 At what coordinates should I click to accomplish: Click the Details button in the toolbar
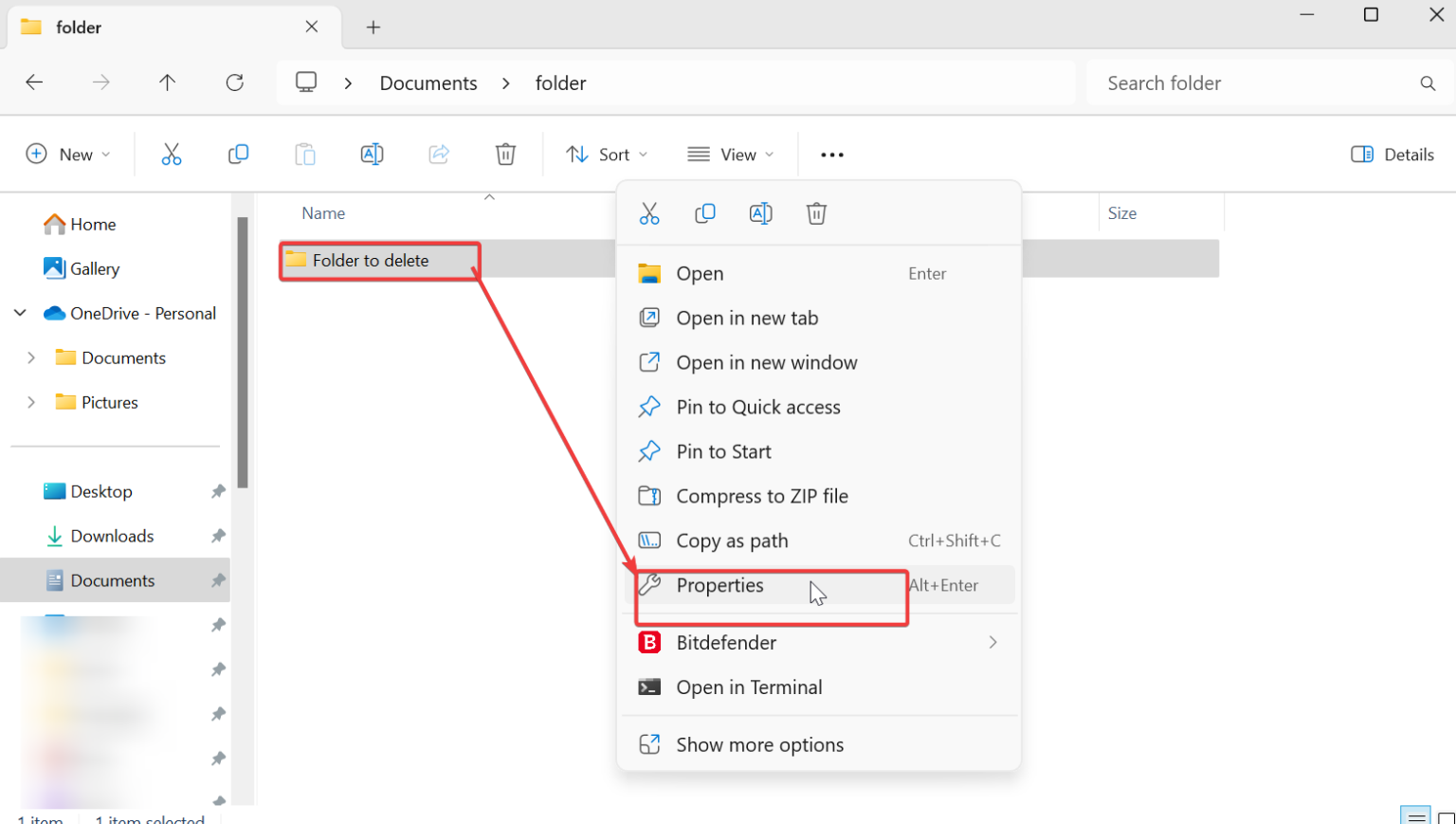click(x=1392, y=154)
